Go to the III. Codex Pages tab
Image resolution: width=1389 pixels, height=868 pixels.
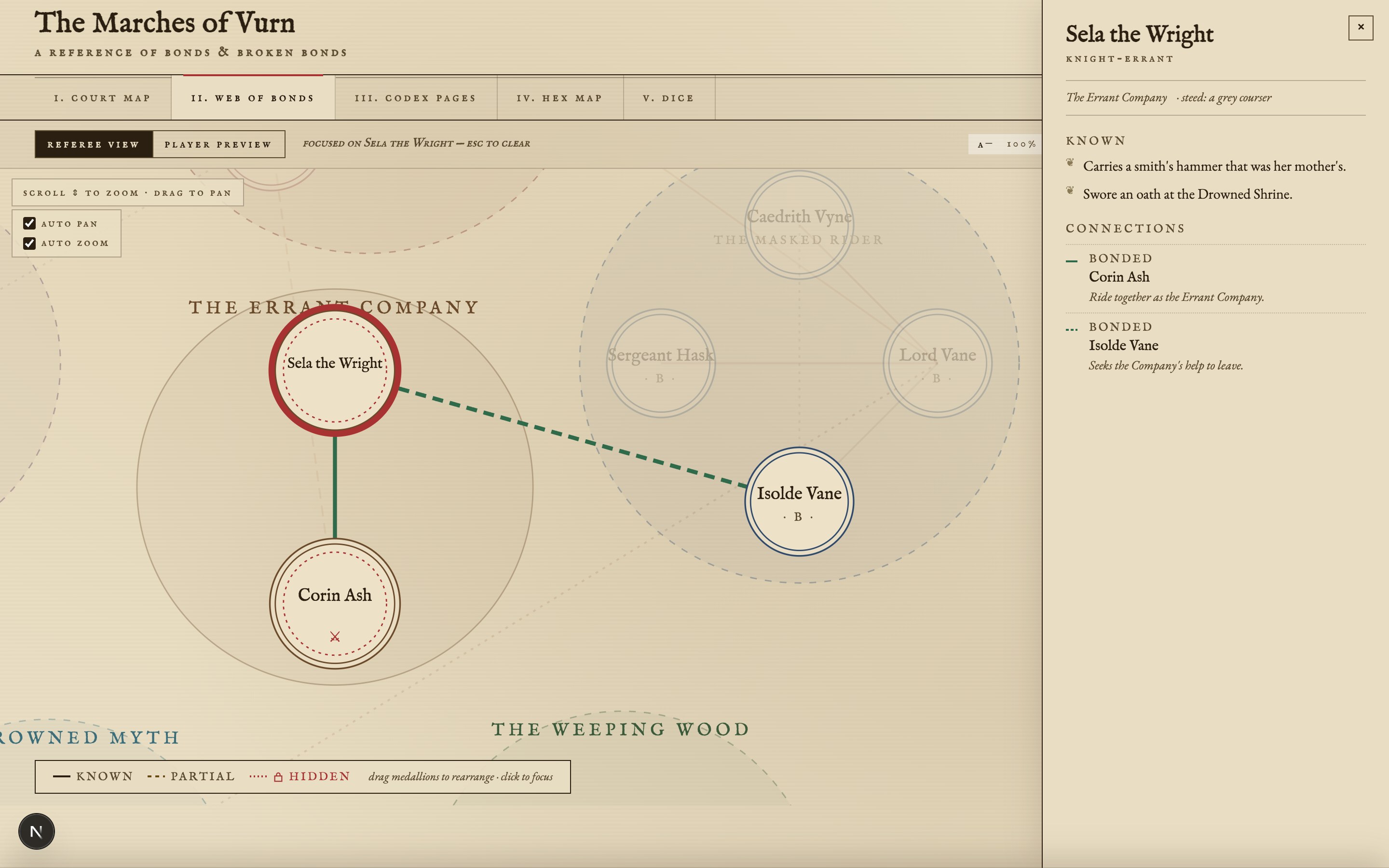pos(416,98)
